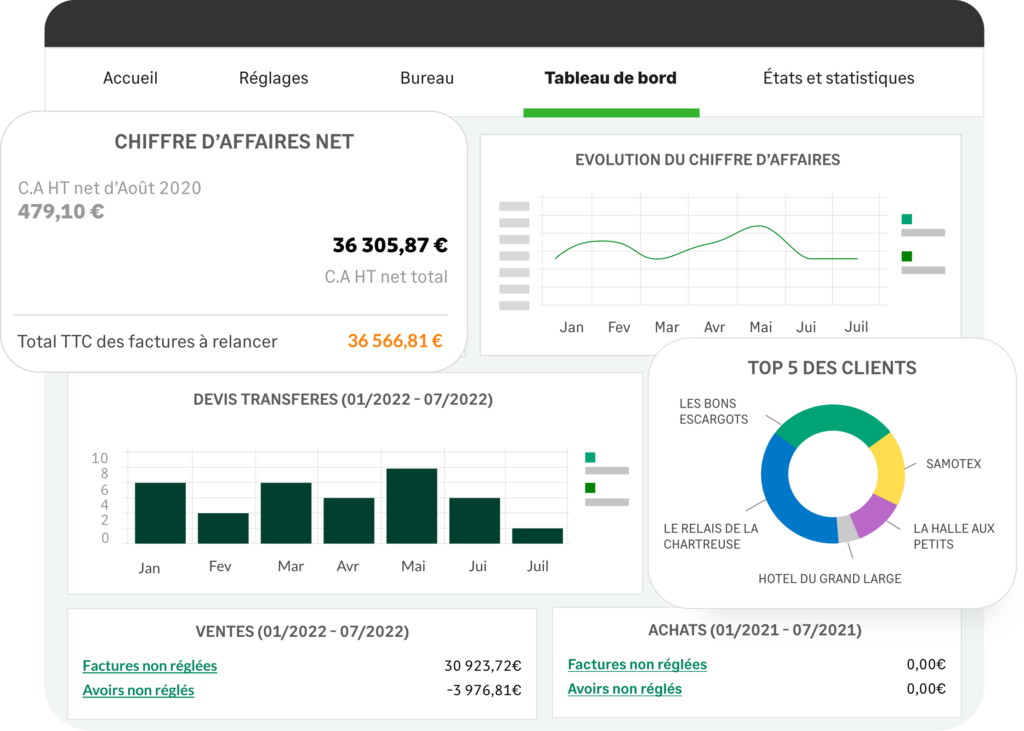Viewport: 1024px width, 731px height.
Task: Click the orange 36 566,81 € amount to follow up
Action: [x=395, y=341]
